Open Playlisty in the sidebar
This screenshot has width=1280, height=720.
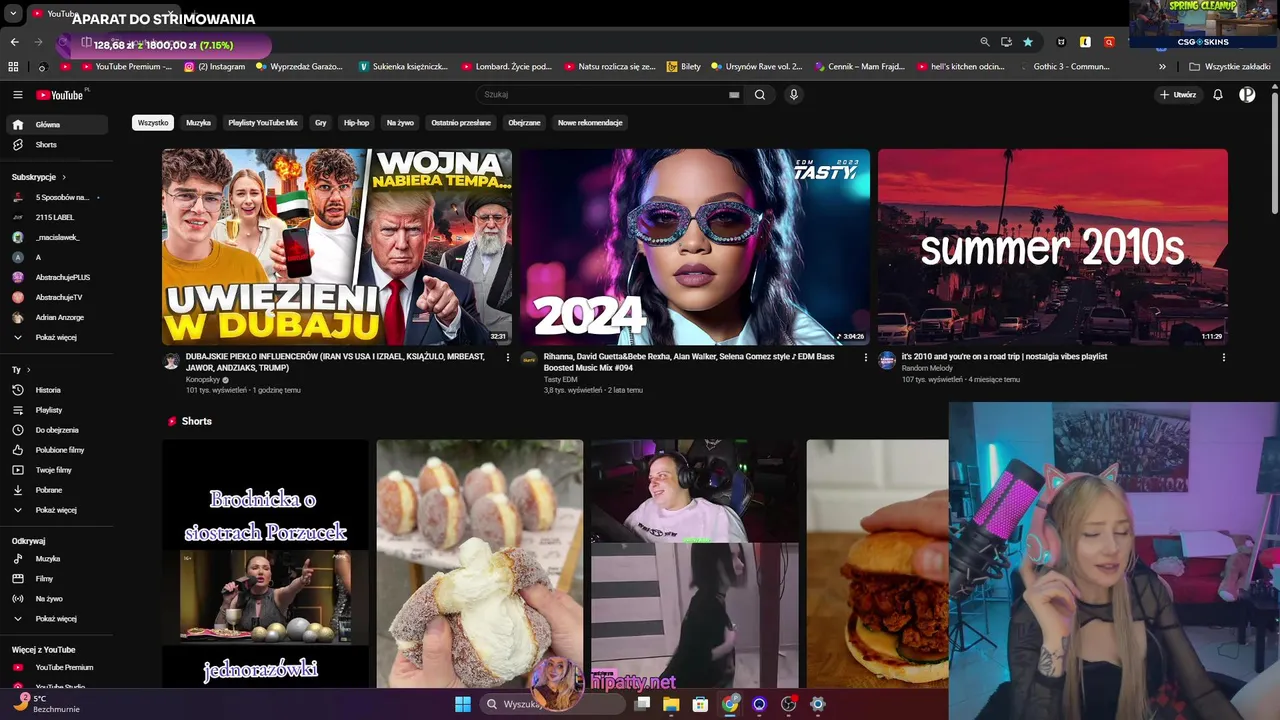point(56,410)
